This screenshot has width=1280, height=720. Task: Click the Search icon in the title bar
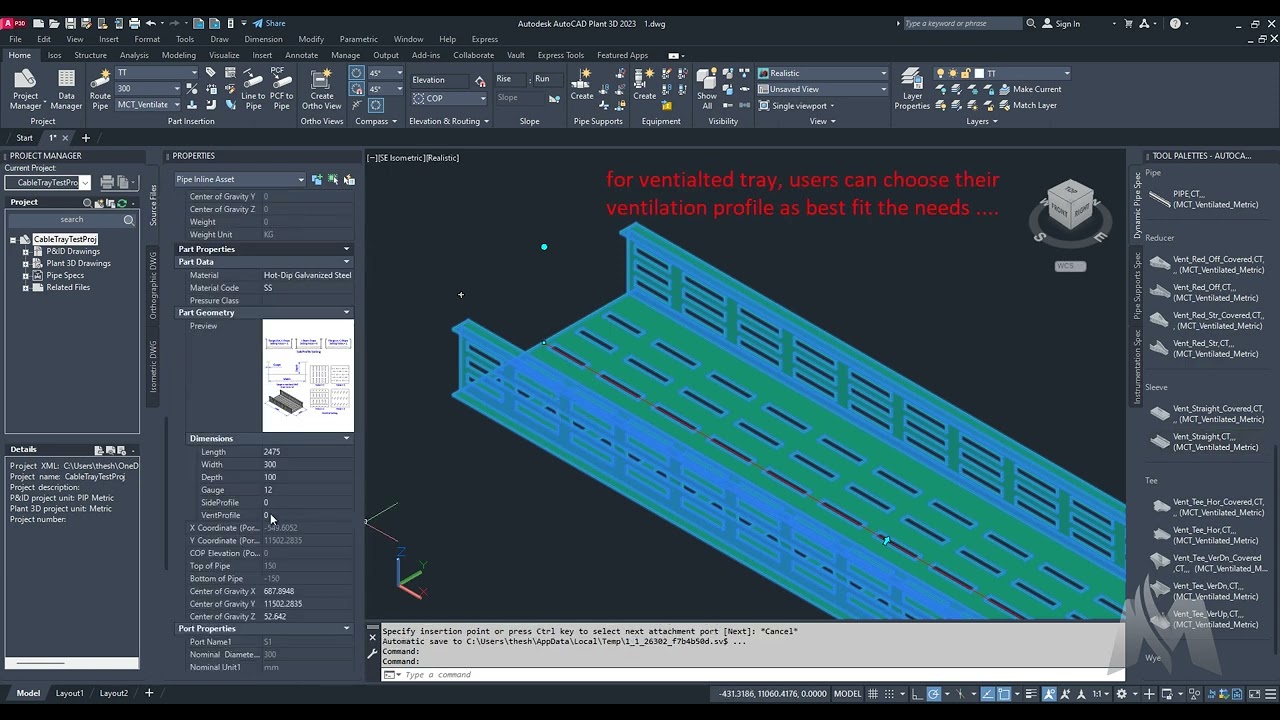pyautogui.click(x=1031, y=23)
